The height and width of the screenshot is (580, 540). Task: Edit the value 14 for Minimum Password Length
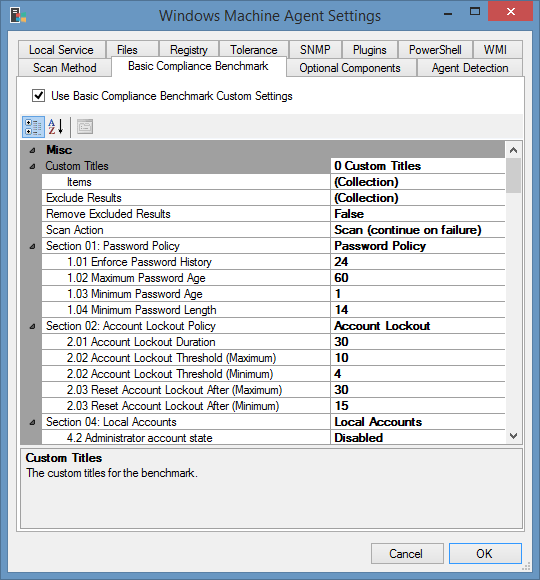tap(418, 310)
